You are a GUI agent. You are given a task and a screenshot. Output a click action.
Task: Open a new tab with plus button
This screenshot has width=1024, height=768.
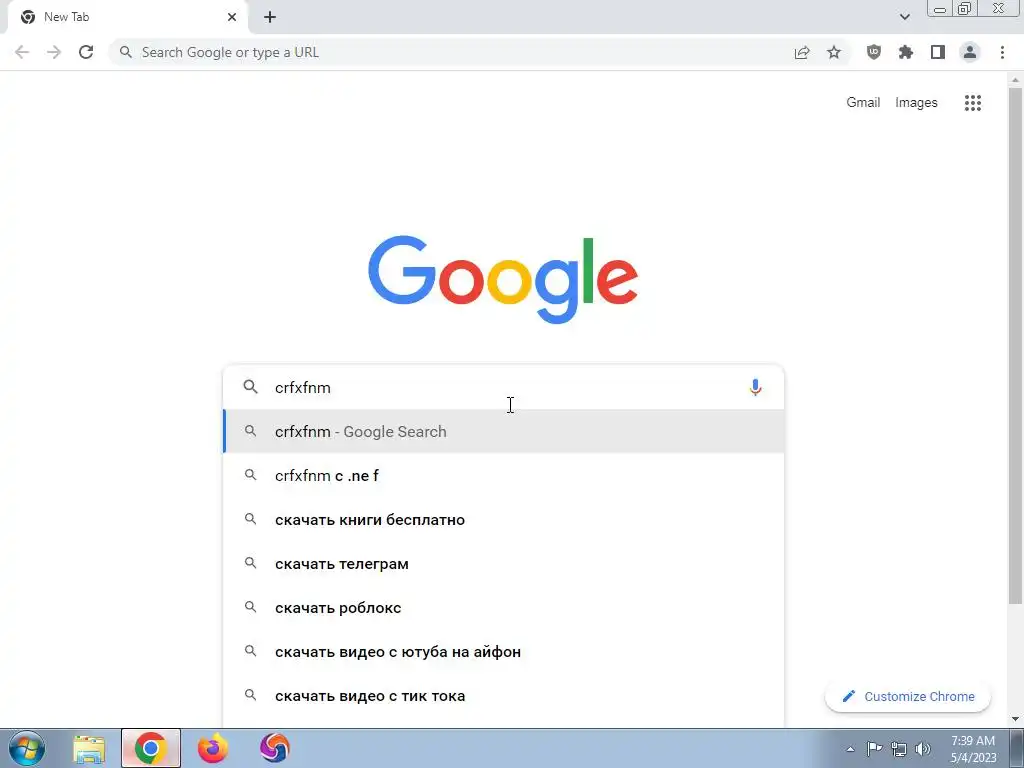pos(270,18)
